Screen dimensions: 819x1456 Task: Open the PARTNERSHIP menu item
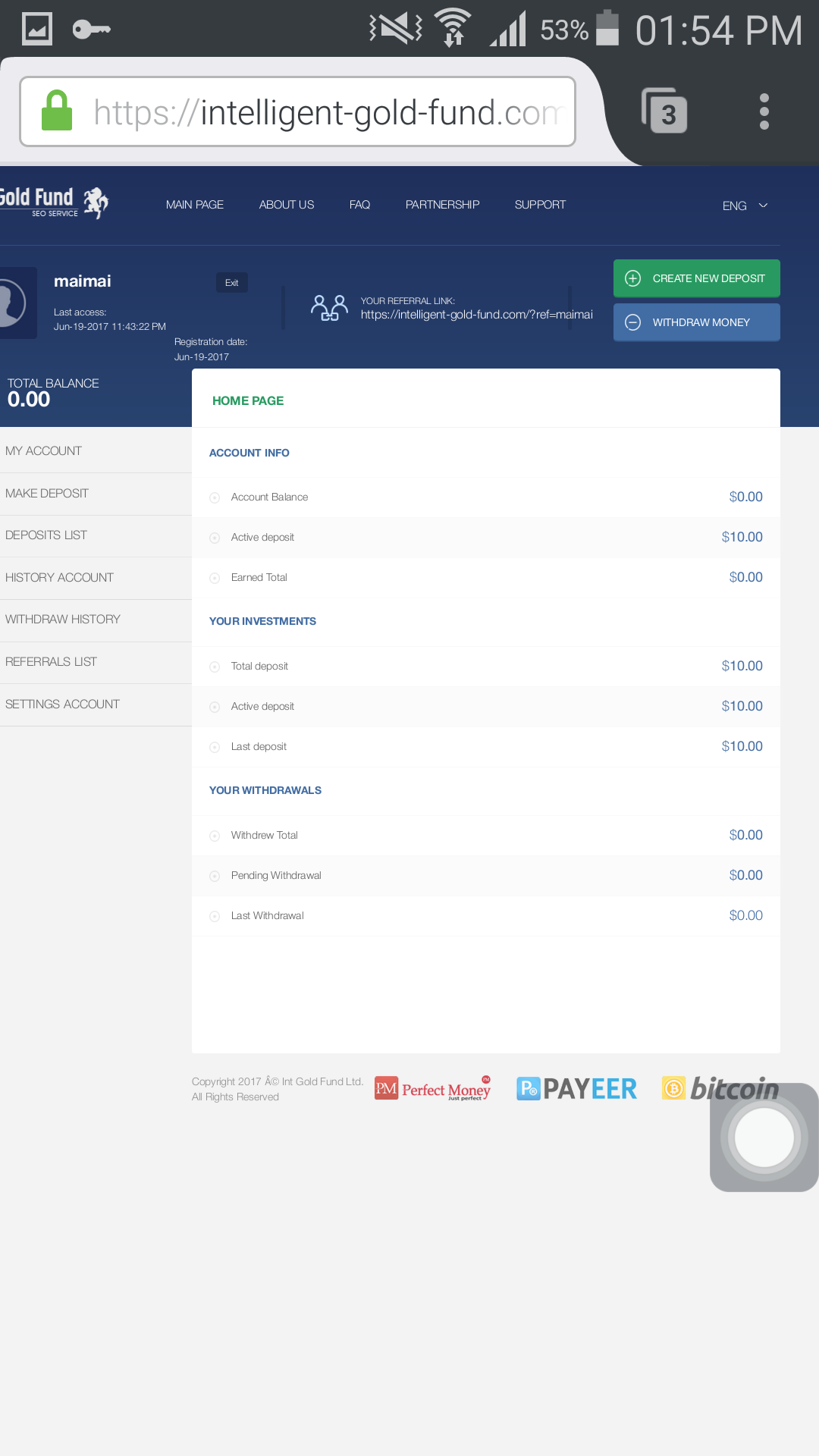tap(442, 205)
